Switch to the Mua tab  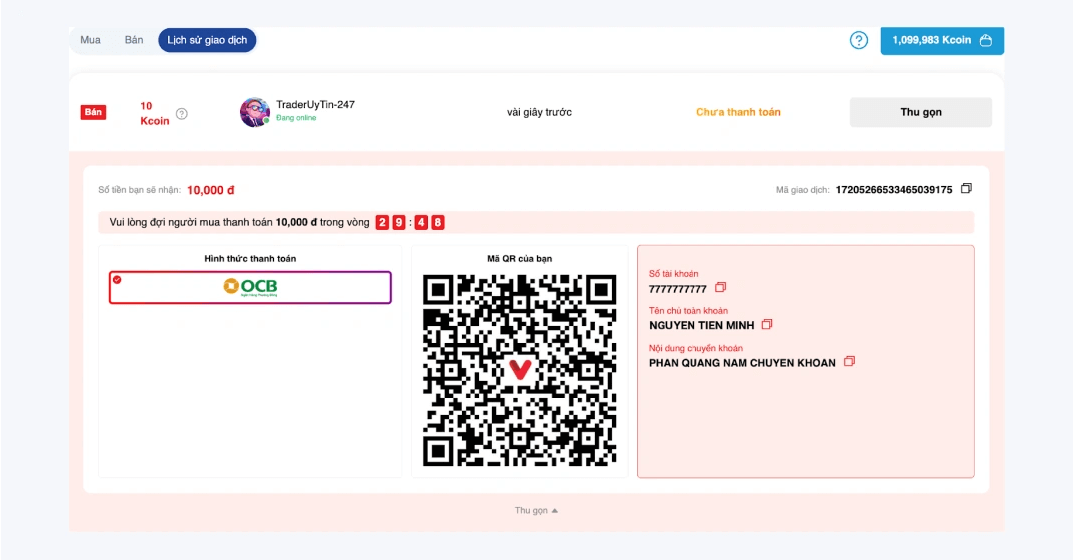coord(90,40)
